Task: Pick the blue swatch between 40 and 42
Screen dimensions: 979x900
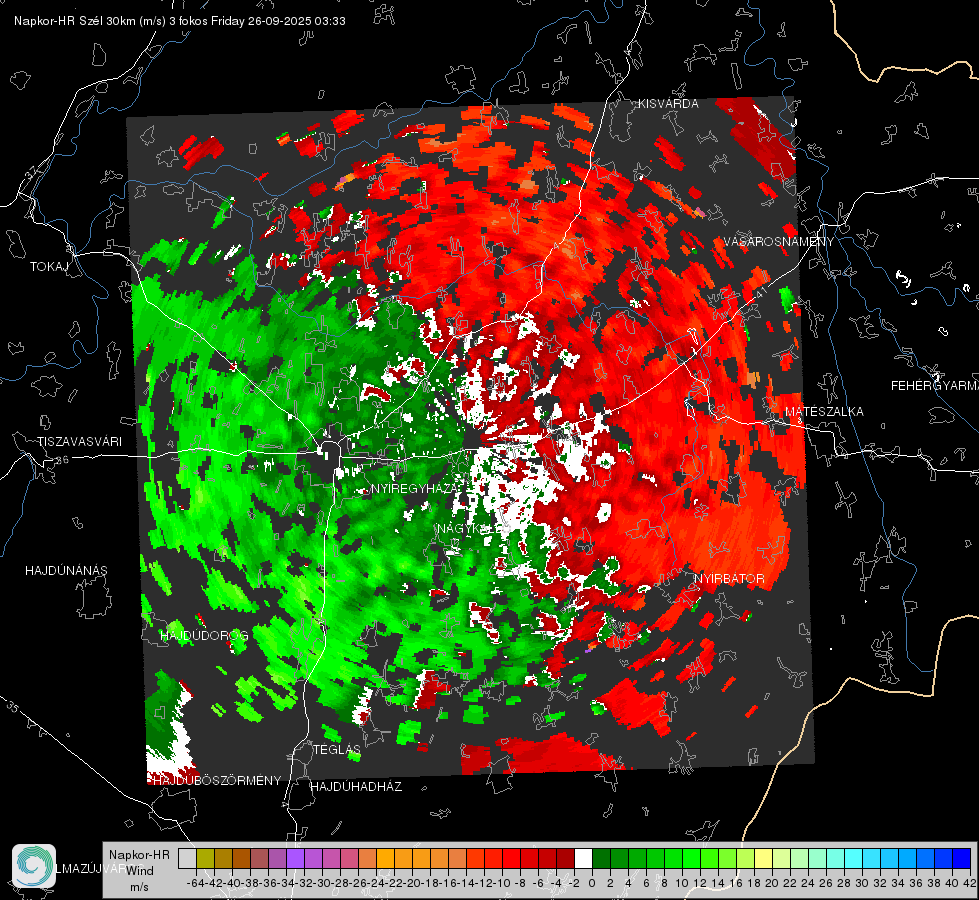Action: click(962, 858)
